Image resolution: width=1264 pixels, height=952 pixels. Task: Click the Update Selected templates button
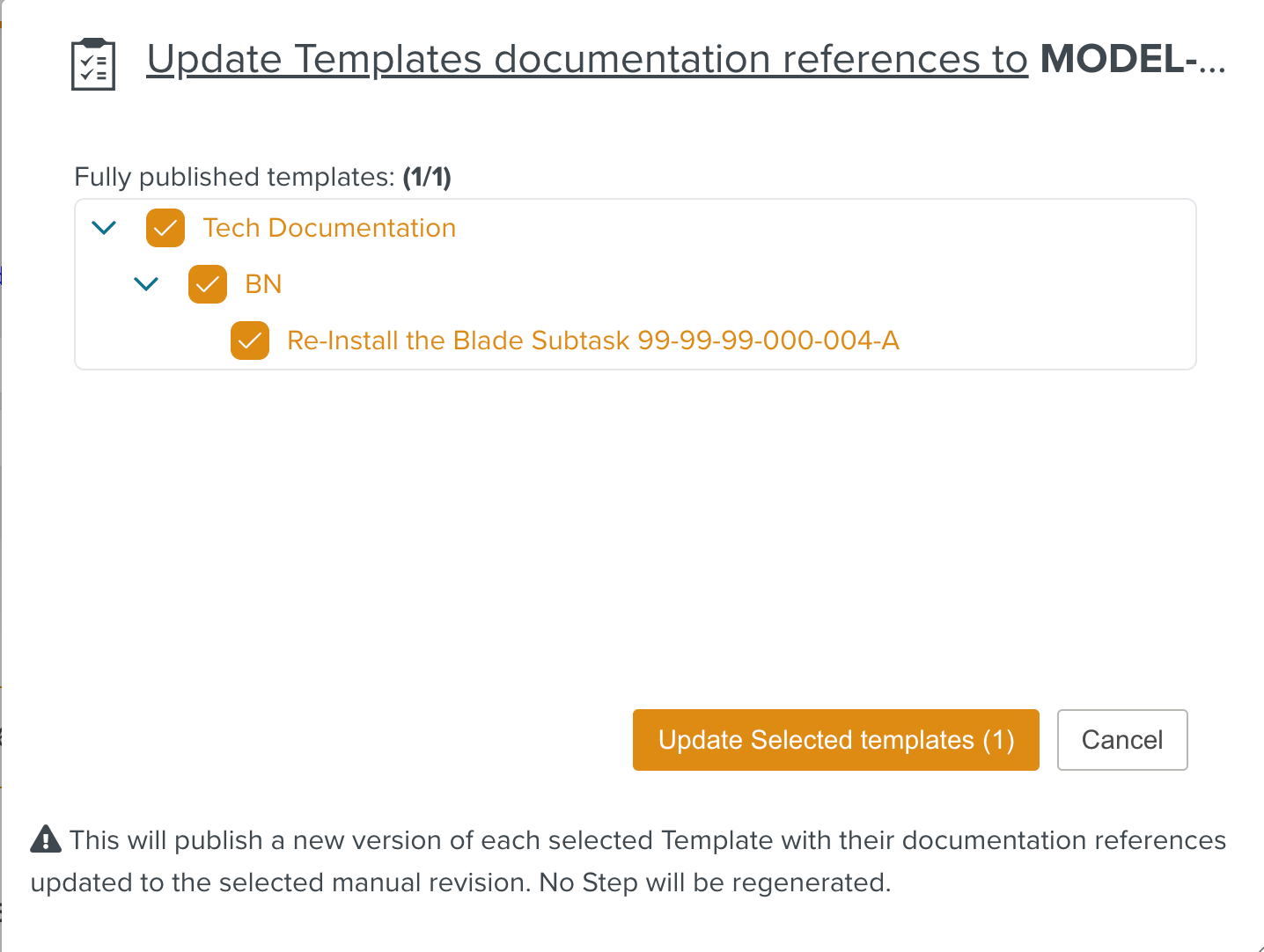coord(834,740)
